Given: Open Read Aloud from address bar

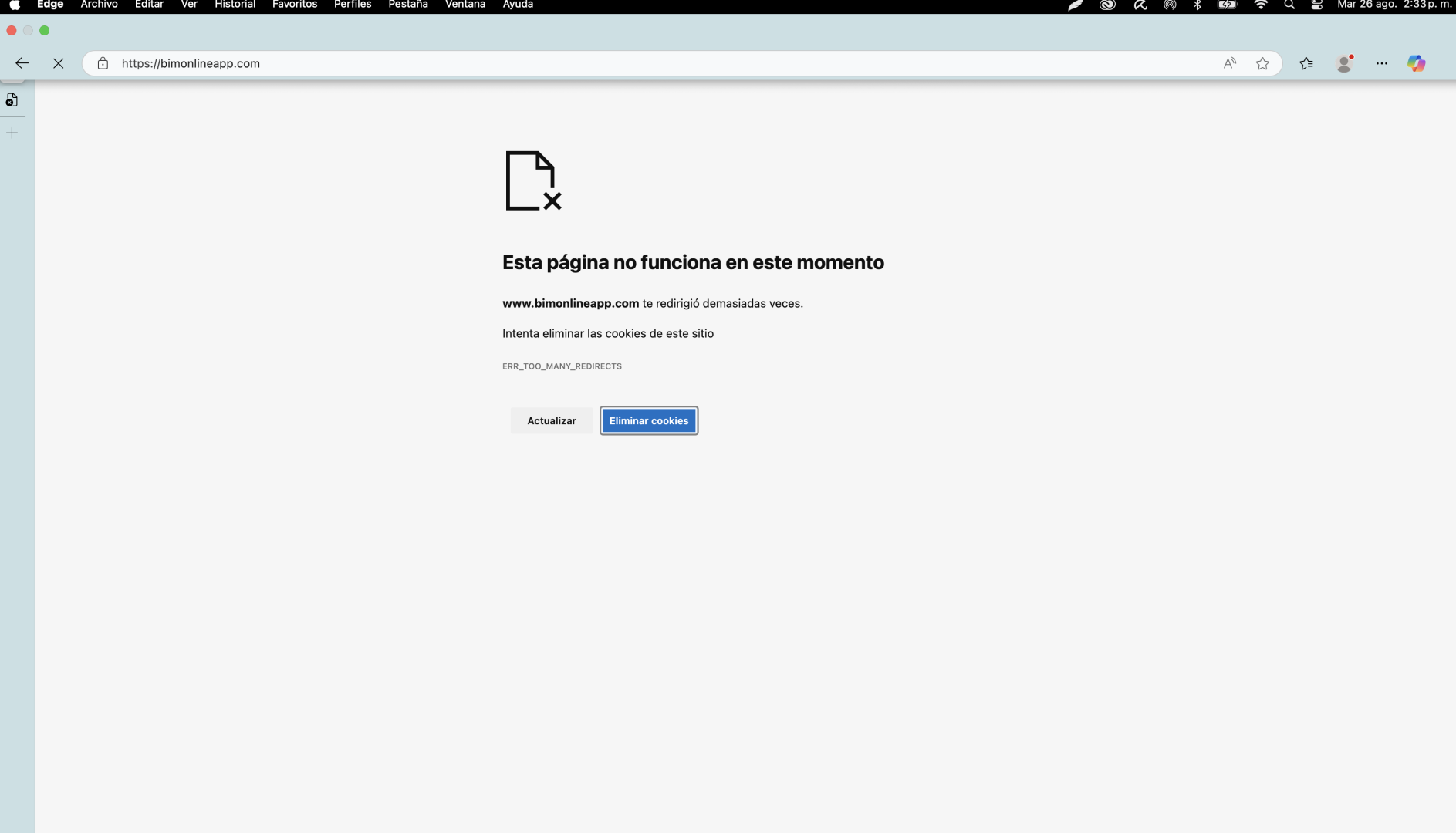Looking at the screenshot, I should click(1229, 63).
